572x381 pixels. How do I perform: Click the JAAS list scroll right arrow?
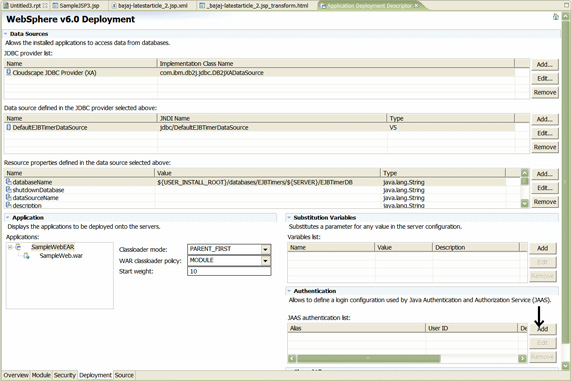point(522,358)
